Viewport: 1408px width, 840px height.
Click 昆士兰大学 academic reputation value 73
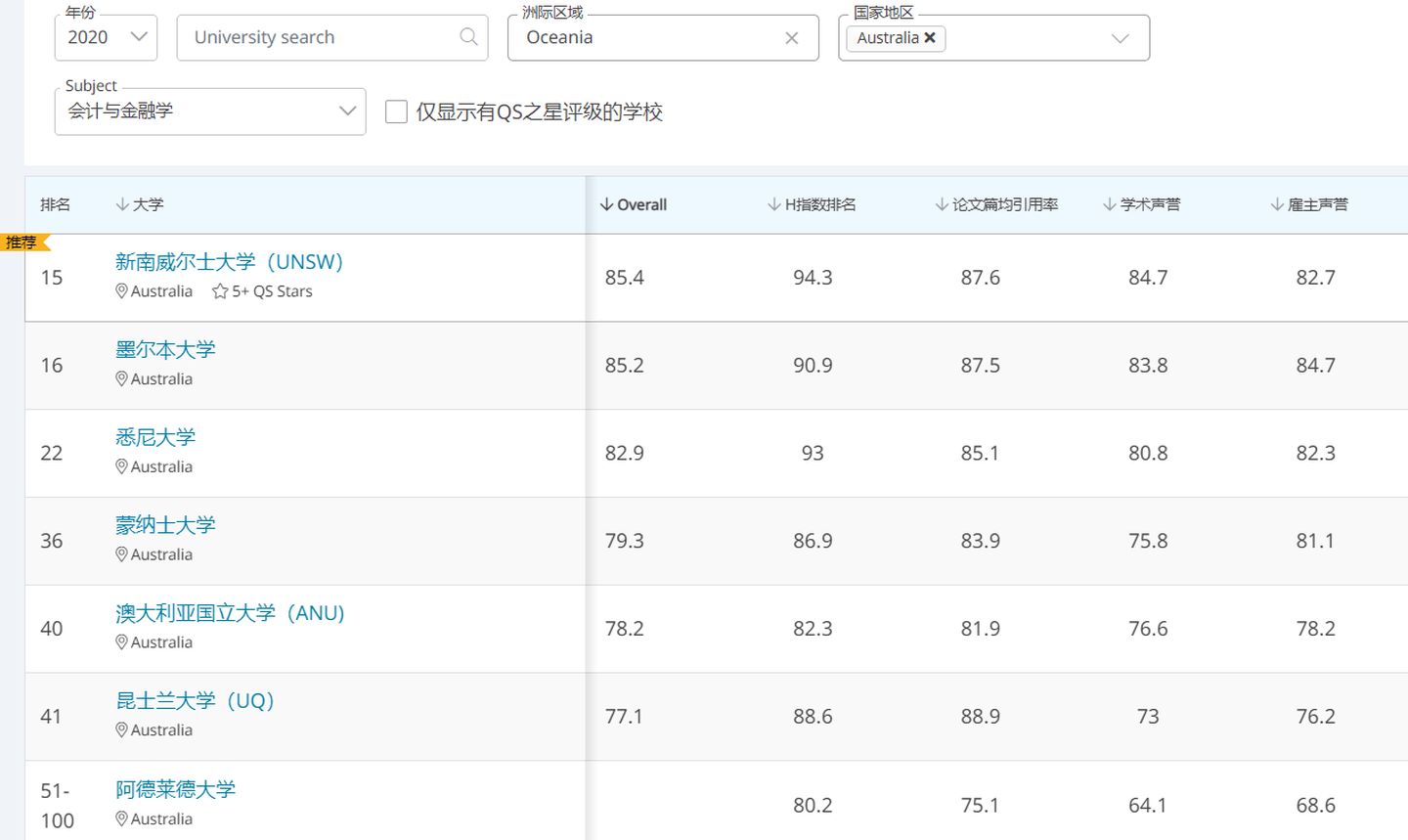pyautogui.click(x=1148, y=717)
